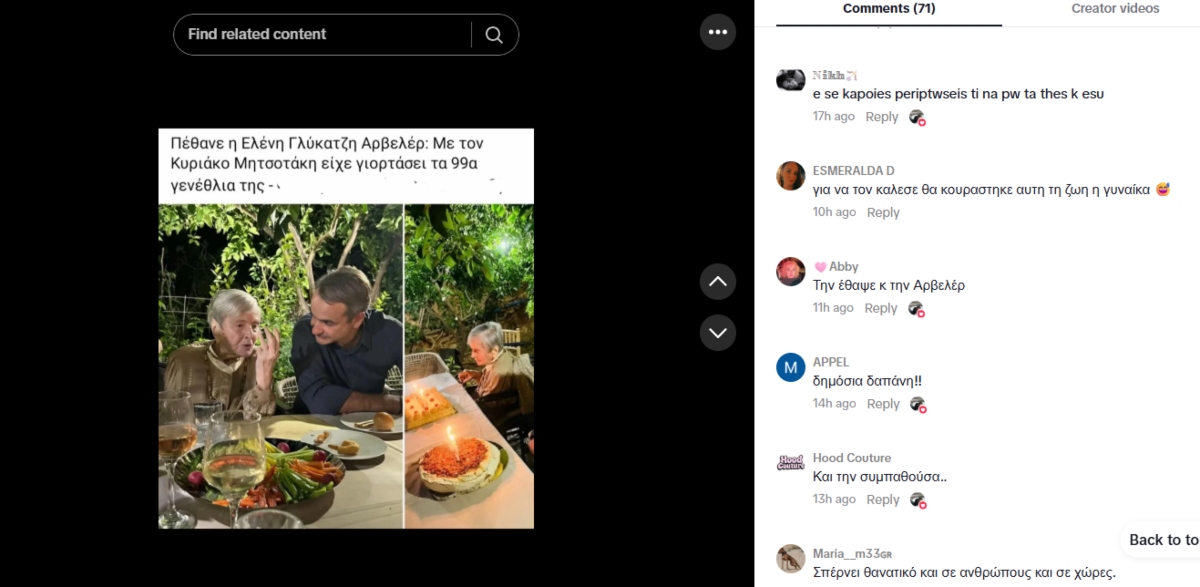Click the Back to top button

(1162, 540)
